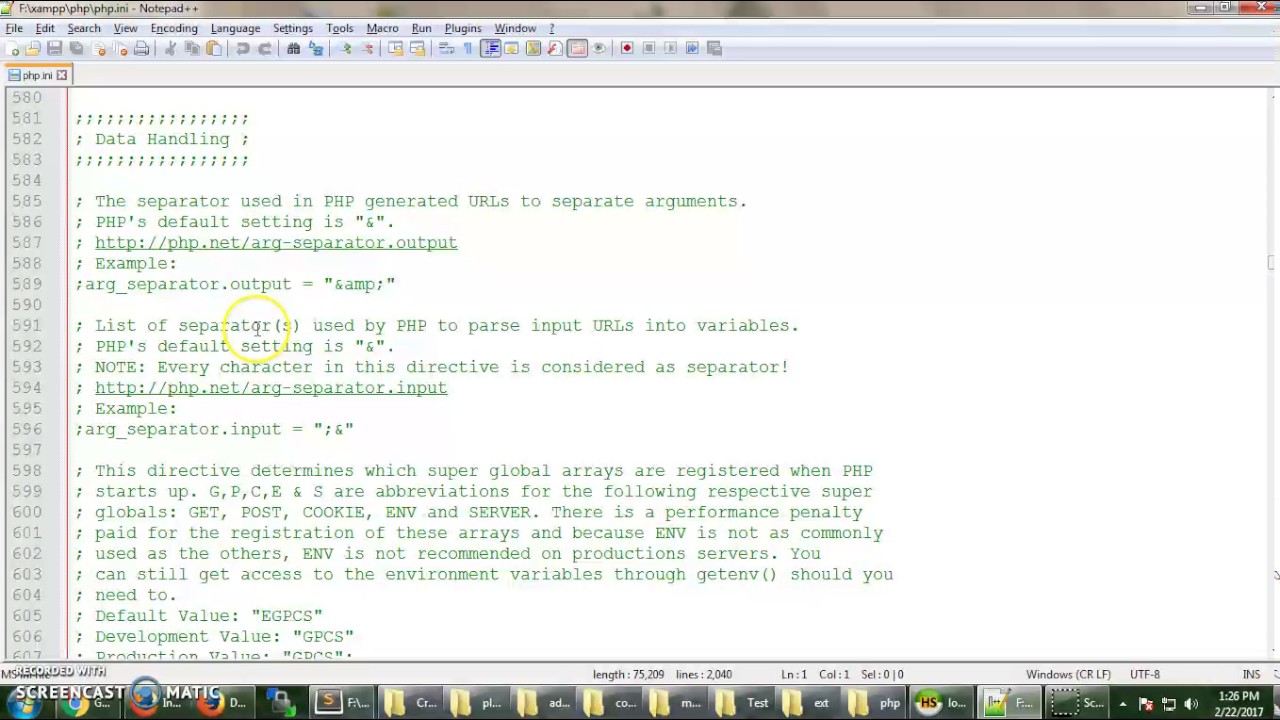The width and height of the screenshot is (1280, 720).
Task: Run macro multiple times icon
Action: (x=692, y=48)
